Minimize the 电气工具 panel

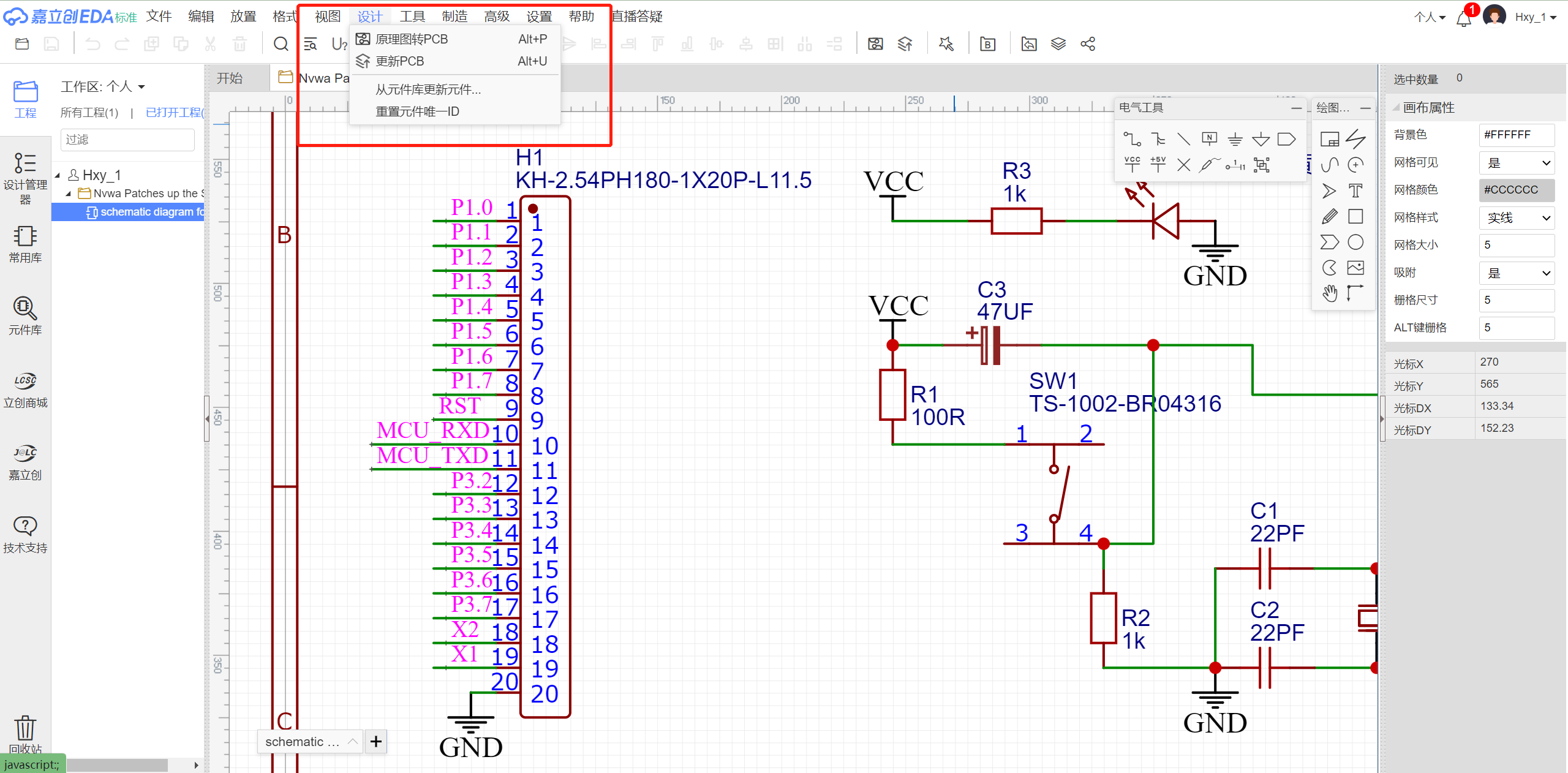[1296, 108]
